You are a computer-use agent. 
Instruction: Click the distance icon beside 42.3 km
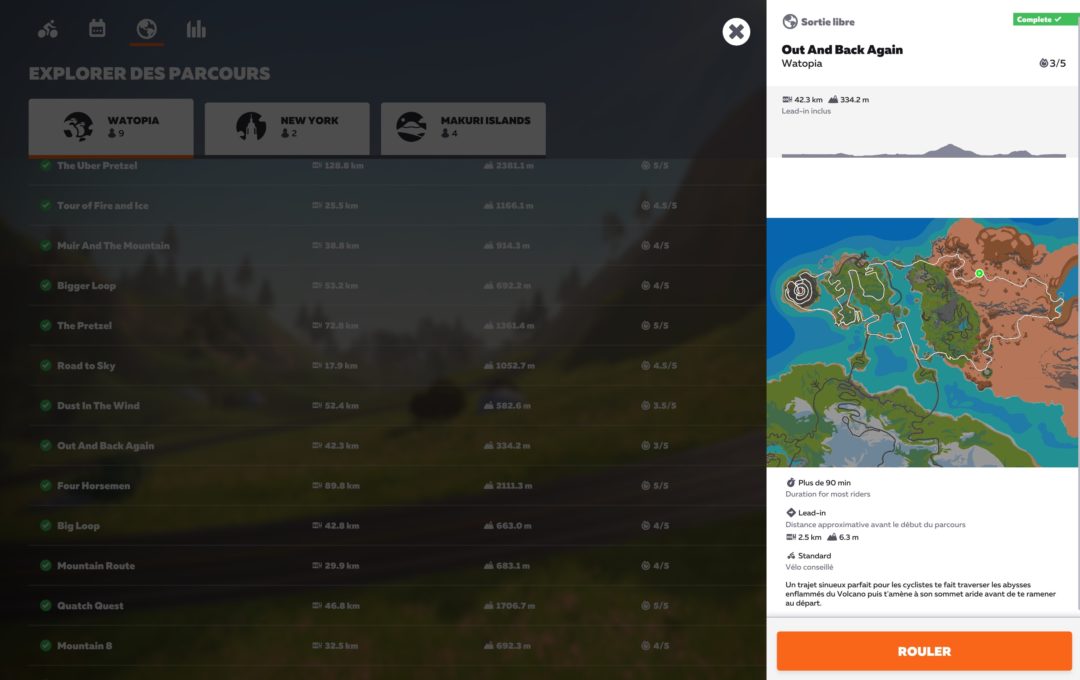[787, 99]
